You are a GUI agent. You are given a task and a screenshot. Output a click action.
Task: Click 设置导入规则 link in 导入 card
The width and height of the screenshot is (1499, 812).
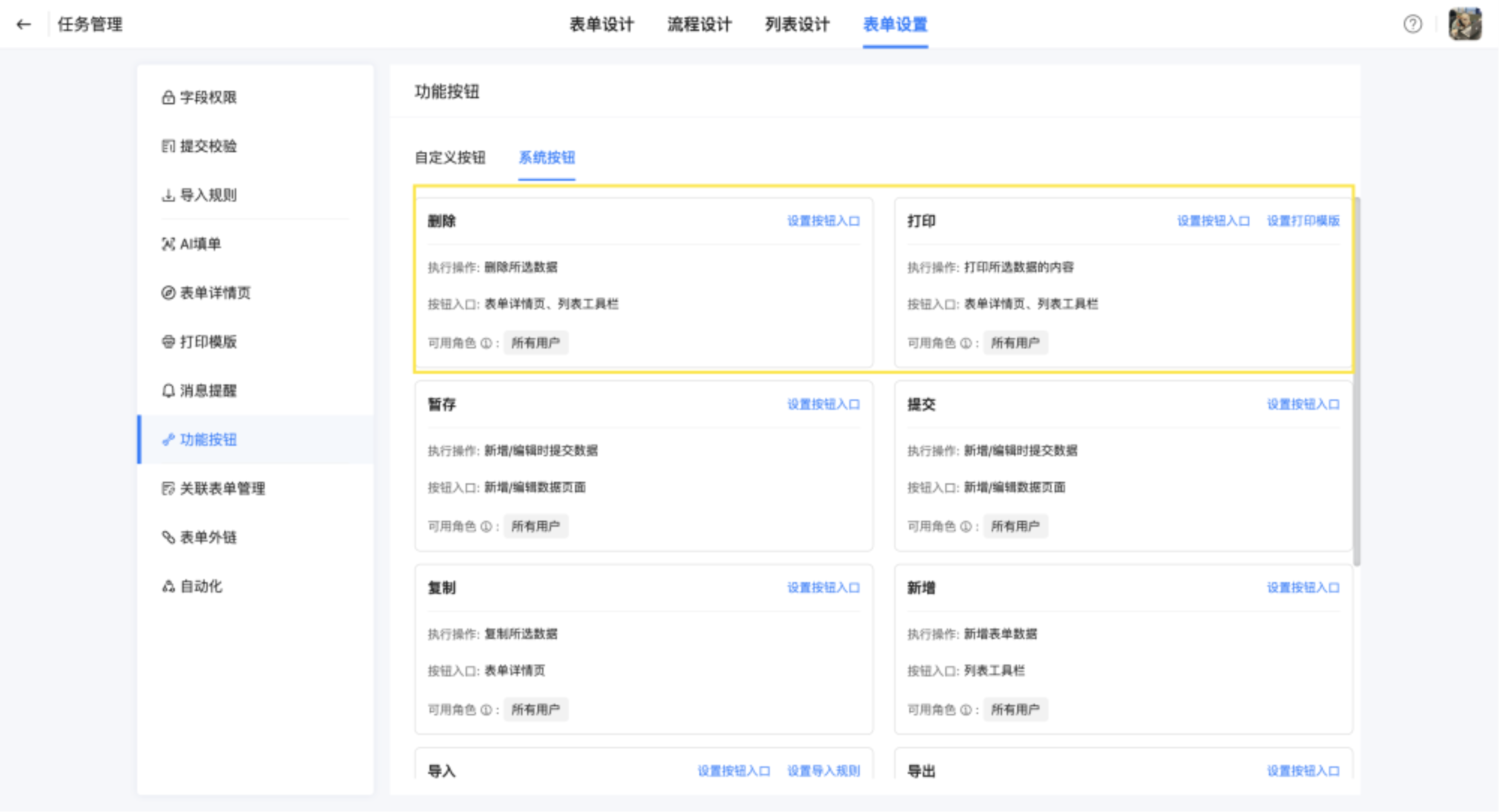(823, 771)
